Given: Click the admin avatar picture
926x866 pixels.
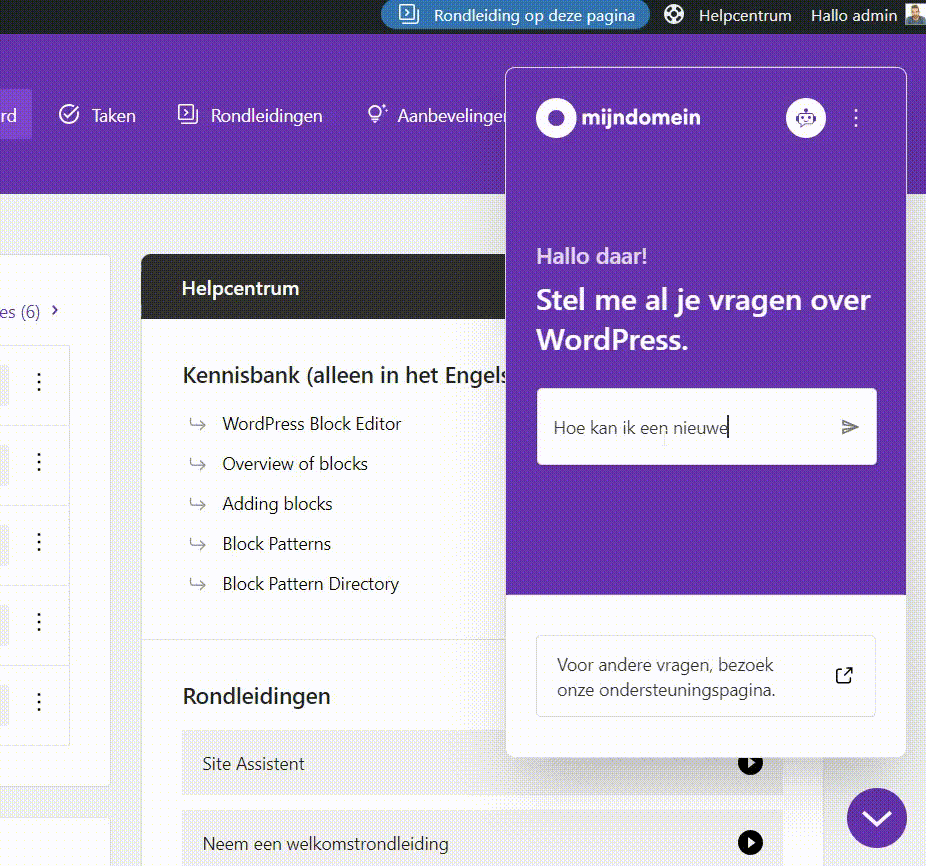Looking at the screenshot, I should coord(916,15).
